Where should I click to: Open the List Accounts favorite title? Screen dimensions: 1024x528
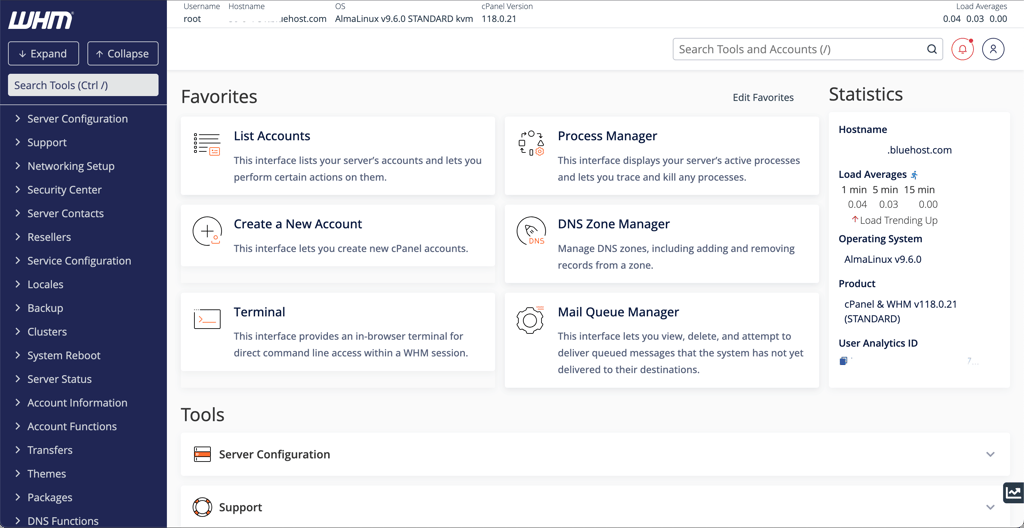coord(272,136)
